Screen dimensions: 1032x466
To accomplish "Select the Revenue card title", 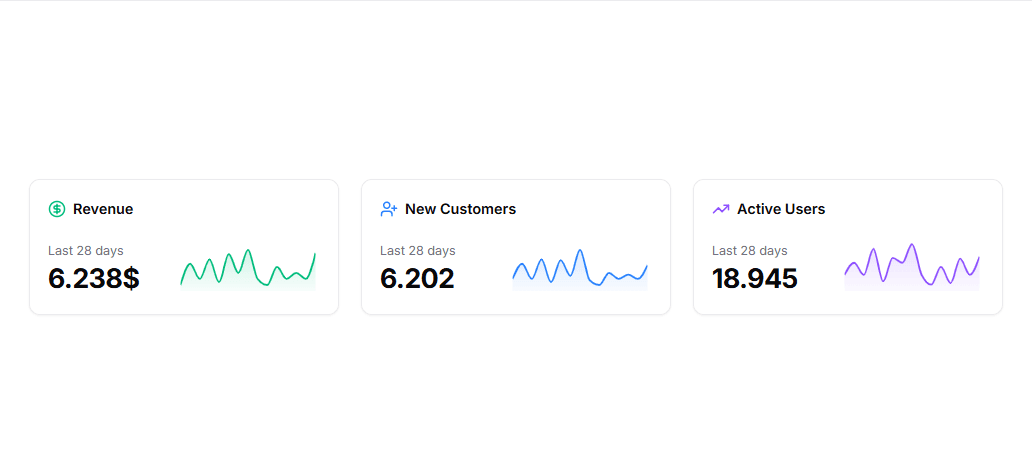I will (x=103, y=209).
